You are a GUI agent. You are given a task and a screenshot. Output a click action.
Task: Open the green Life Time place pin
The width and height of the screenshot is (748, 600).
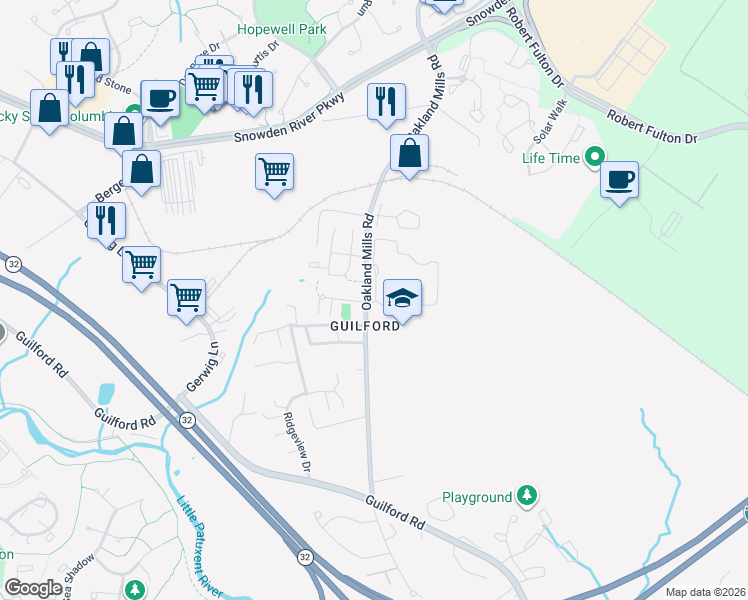pyautogui.click(x=595, y=158)
